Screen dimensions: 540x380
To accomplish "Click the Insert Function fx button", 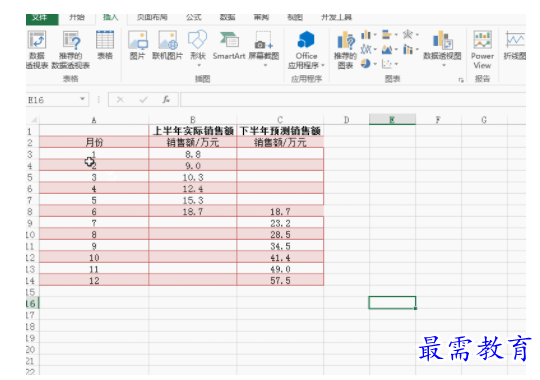I will tap(166, 100).
